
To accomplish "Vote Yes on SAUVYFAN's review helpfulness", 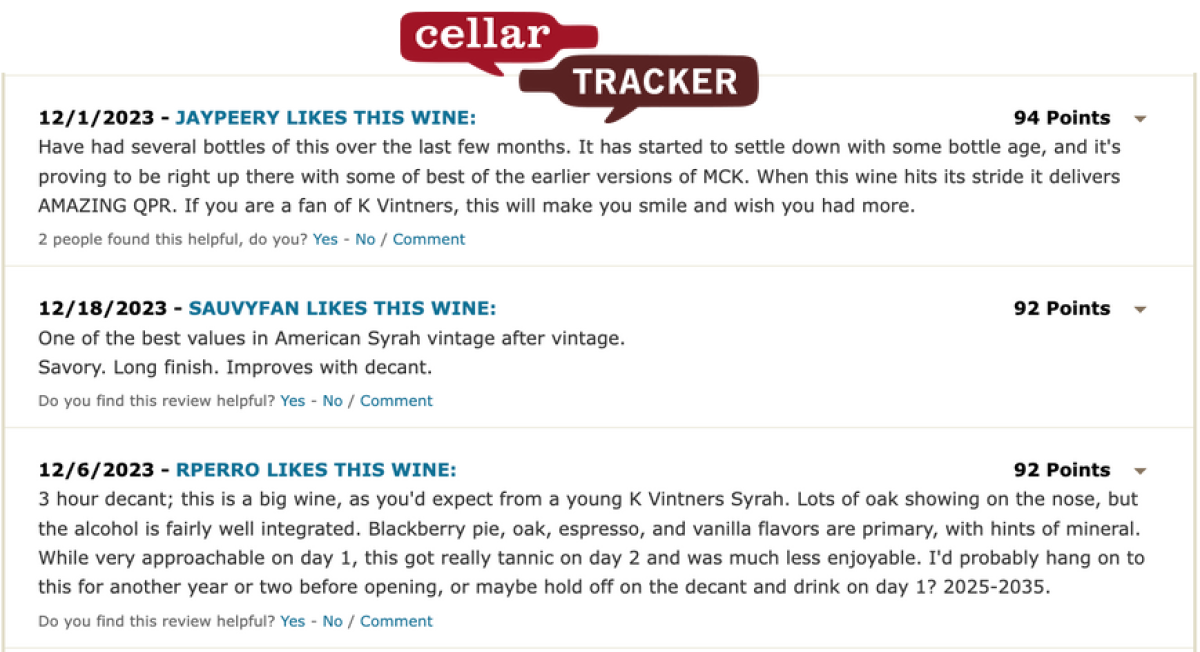I will (292, 401).
